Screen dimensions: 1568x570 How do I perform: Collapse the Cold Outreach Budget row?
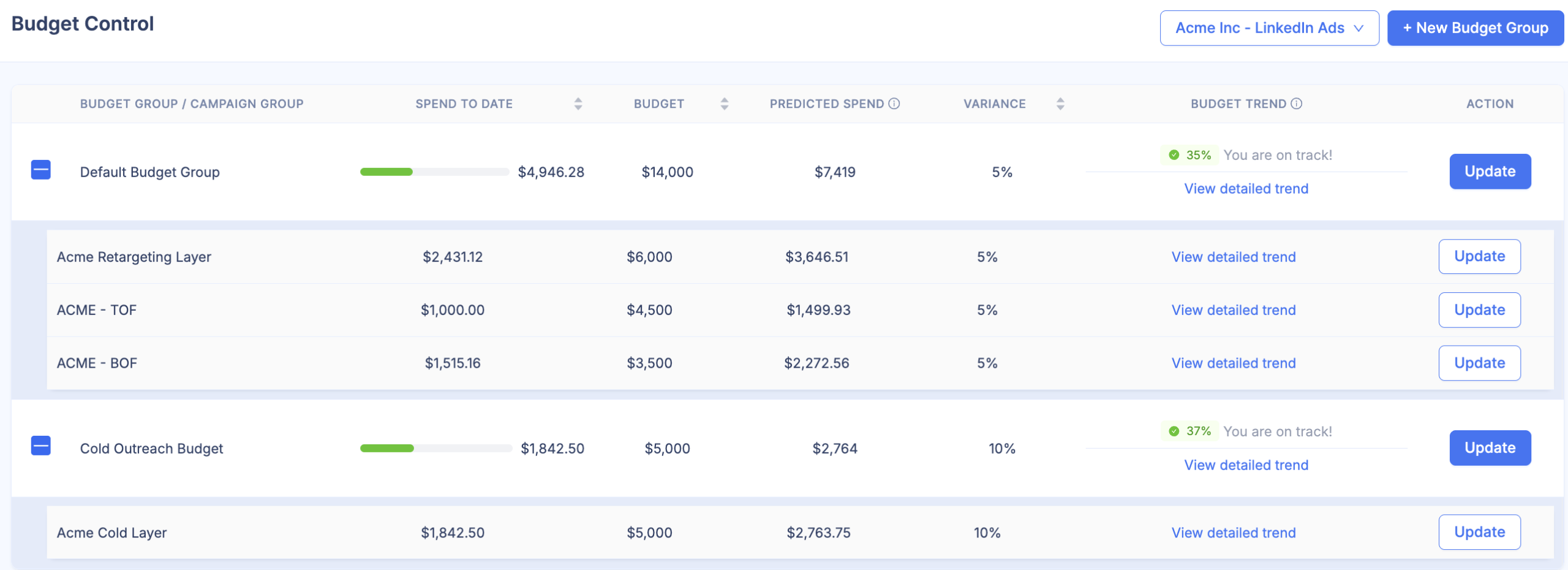pos(41,446)
